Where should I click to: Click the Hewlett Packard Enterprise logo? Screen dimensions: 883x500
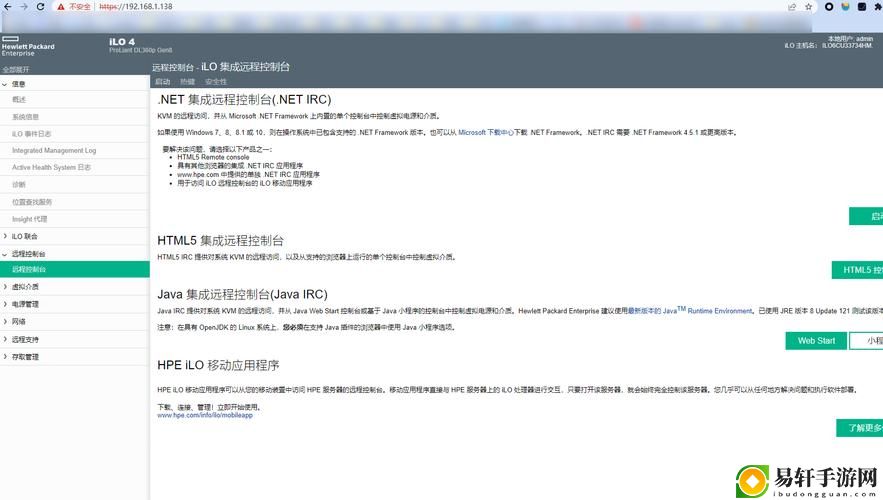pos(28,47)
